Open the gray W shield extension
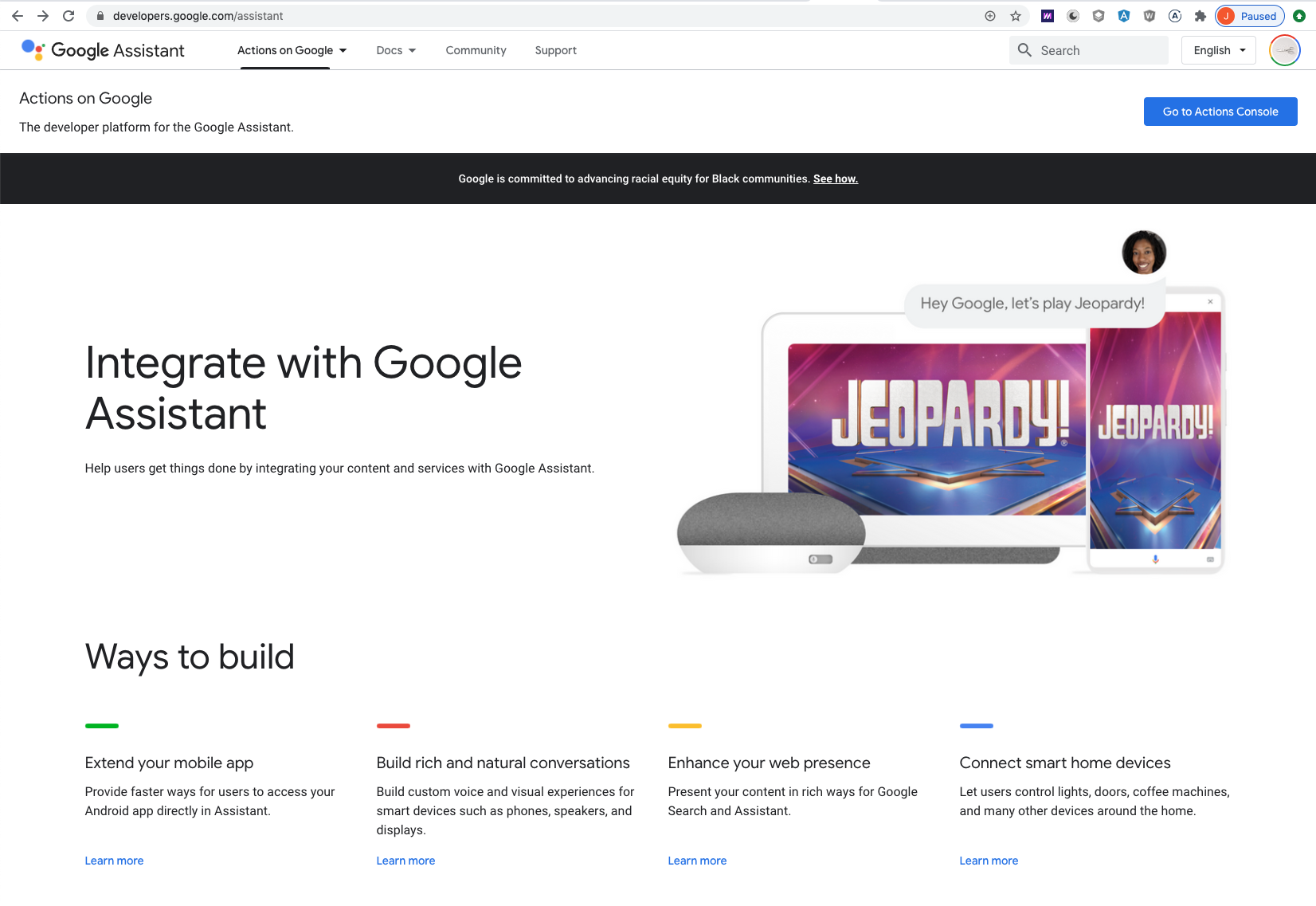This screenshot has width=1316, height=906. coord(1150,16)
